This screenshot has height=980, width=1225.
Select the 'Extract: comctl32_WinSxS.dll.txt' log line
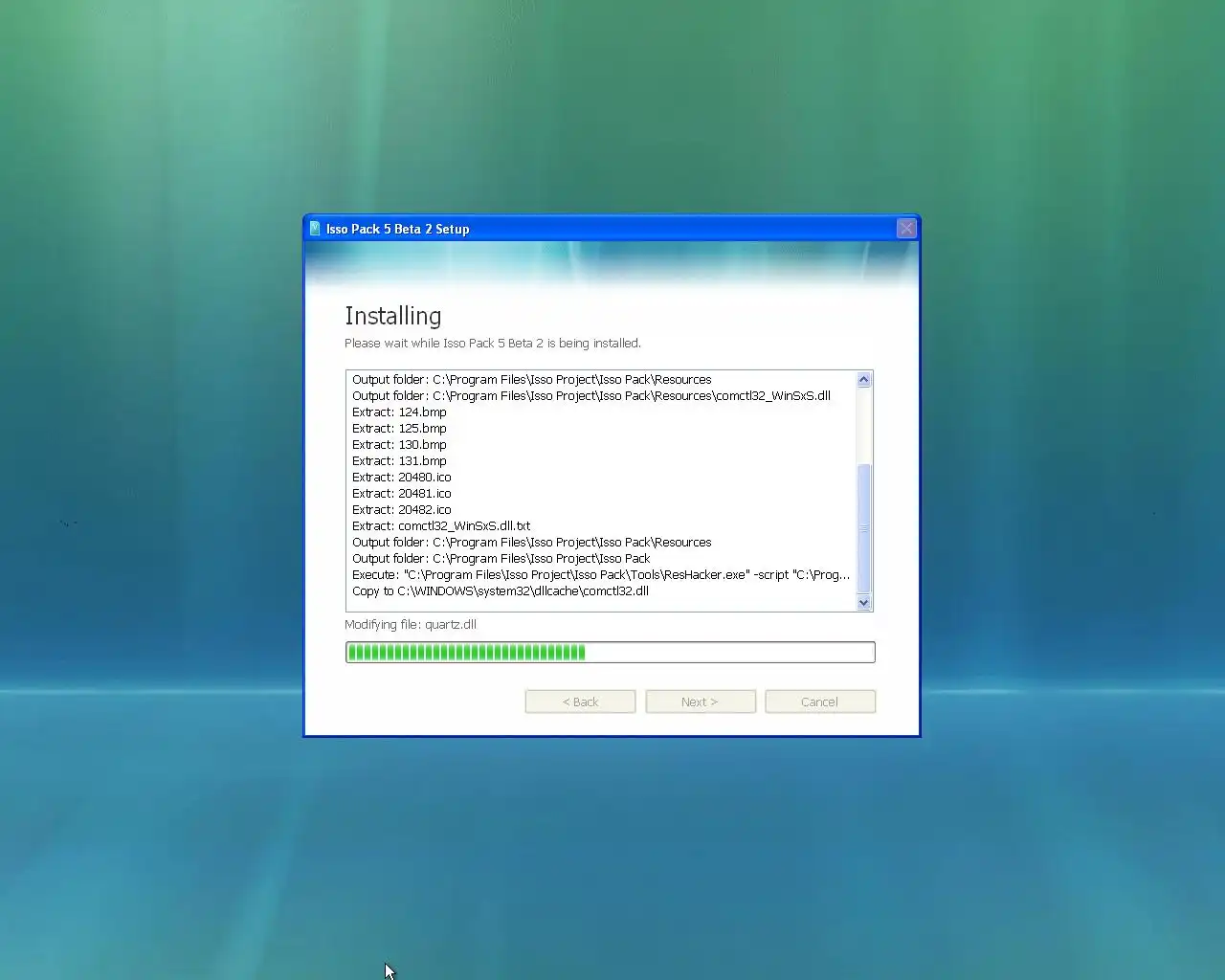[441, 526]
